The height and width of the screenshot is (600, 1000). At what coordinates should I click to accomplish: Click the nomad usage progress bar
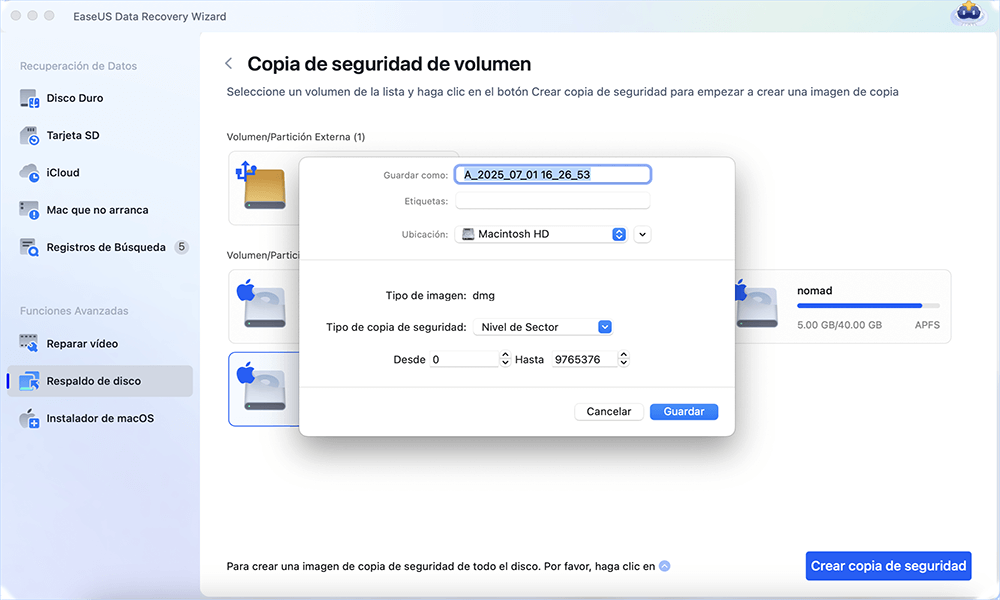(x=868, y=305)
